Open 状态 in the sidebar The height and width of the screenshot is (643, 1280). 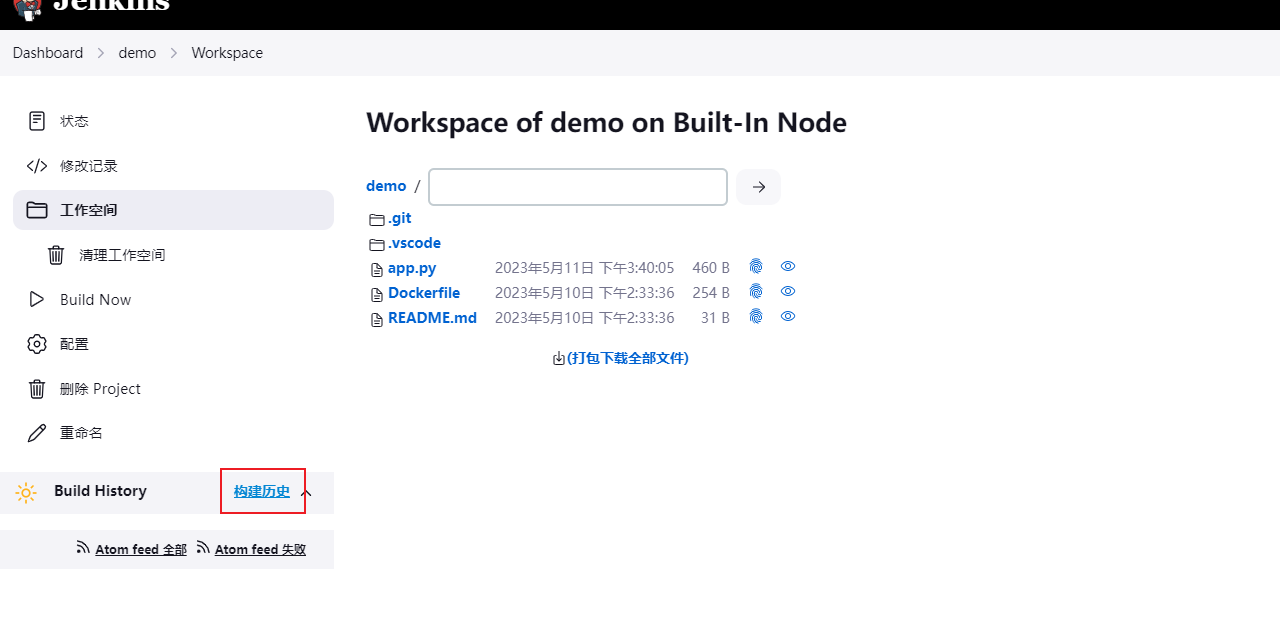(74, 121)
